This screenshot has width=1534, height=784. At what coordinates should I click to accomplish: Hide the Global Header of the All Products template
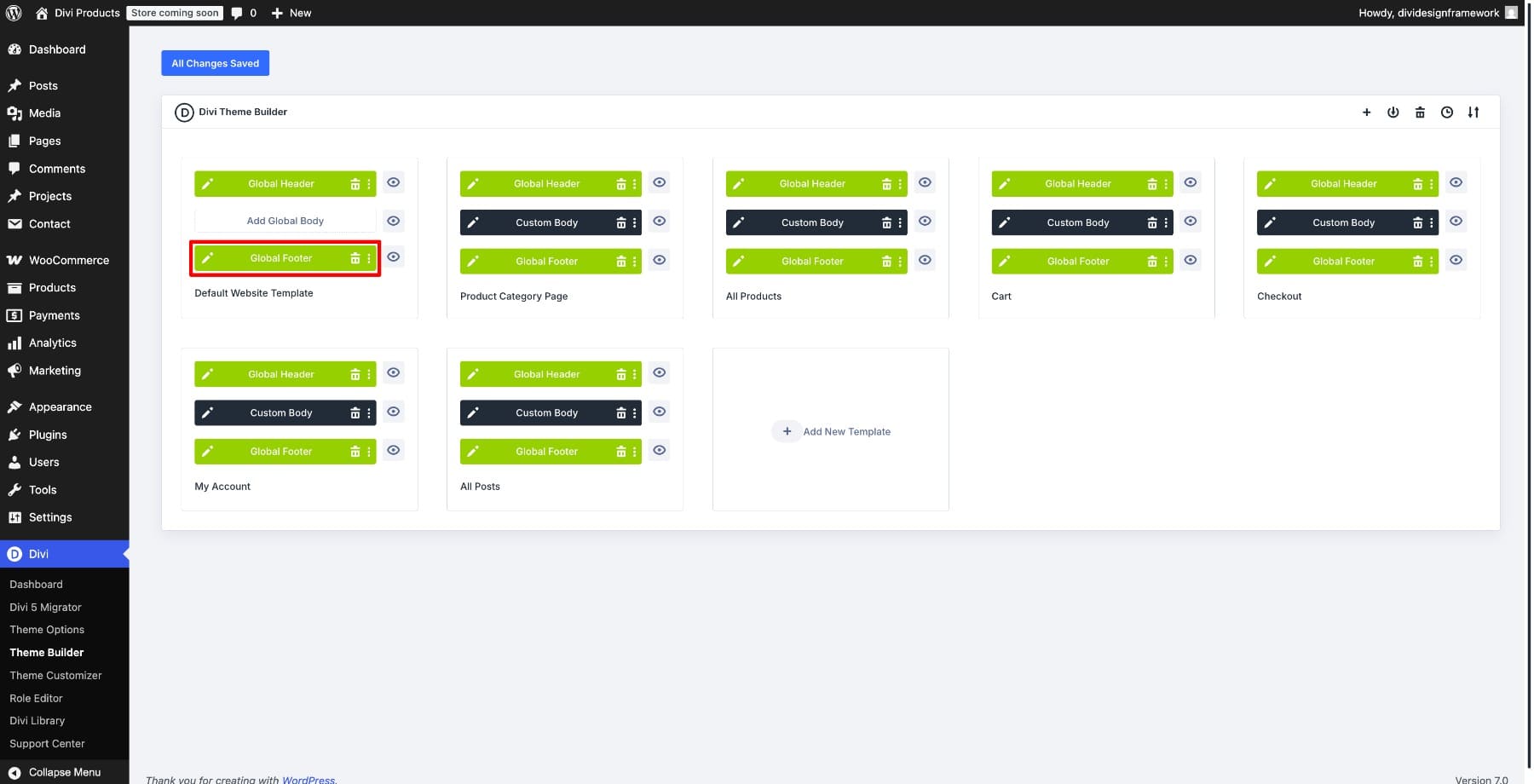click(x=925, y=182)
